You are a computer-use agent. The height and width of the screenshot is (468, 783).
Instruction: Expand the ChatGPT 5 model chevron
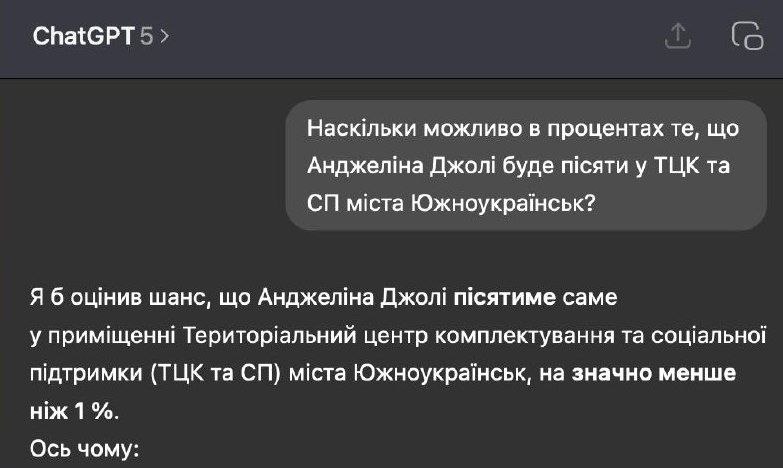(165, 36)
